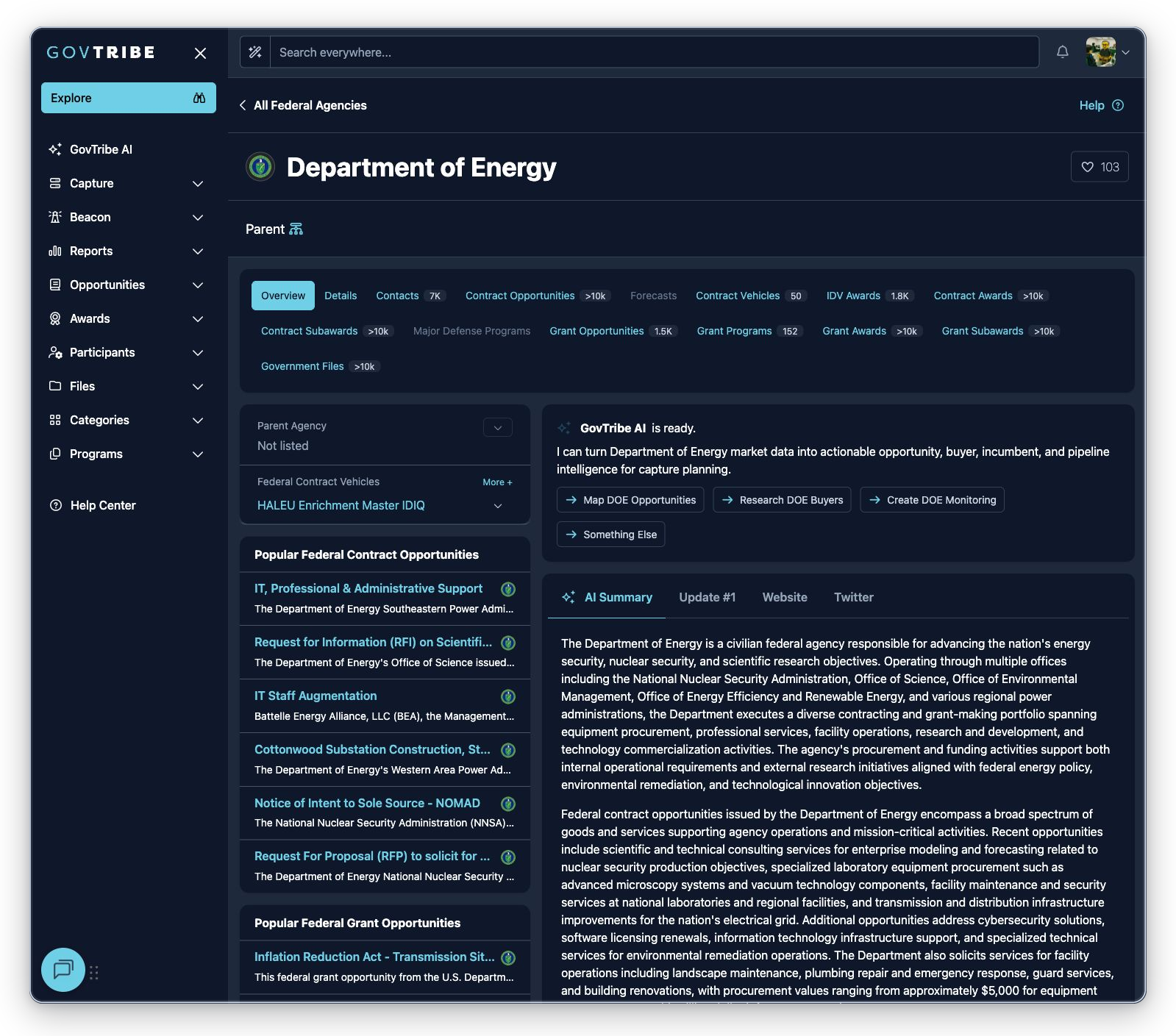Click the Programs icon in sidebar

[55, 454]
